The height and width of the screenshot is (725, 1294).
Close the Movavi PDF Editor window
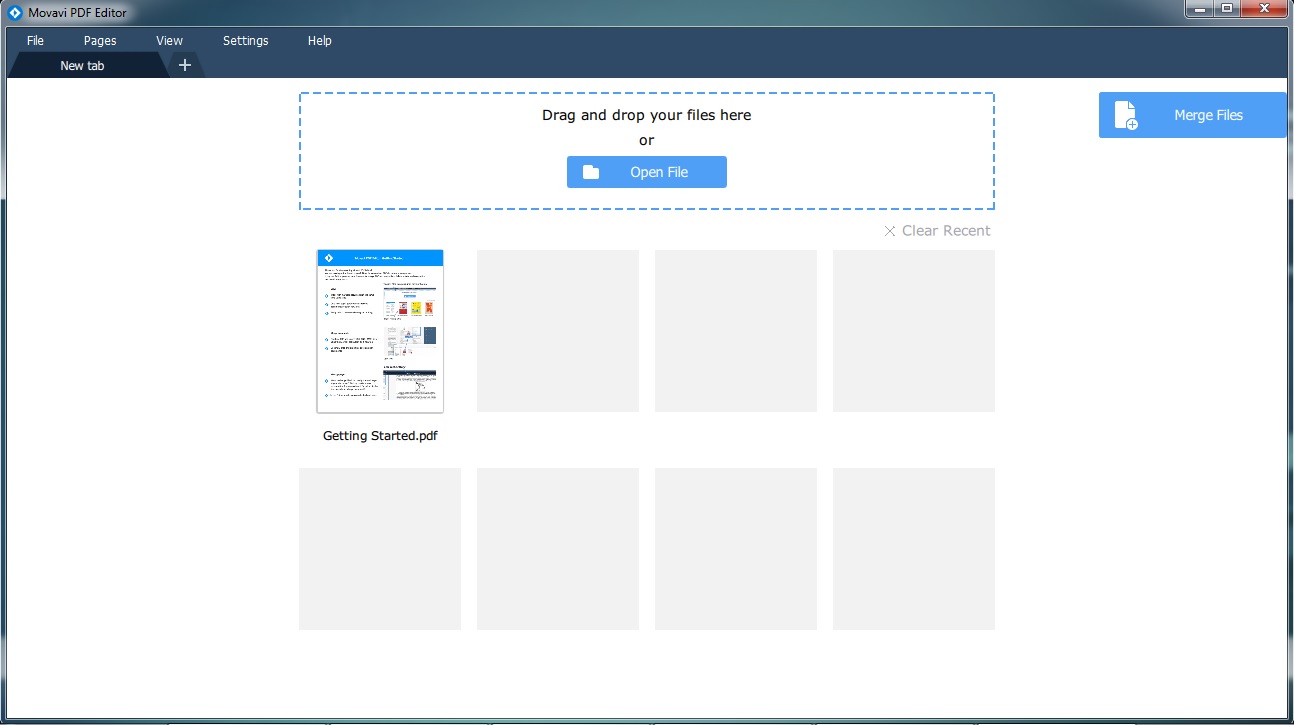coord(1263,9)
